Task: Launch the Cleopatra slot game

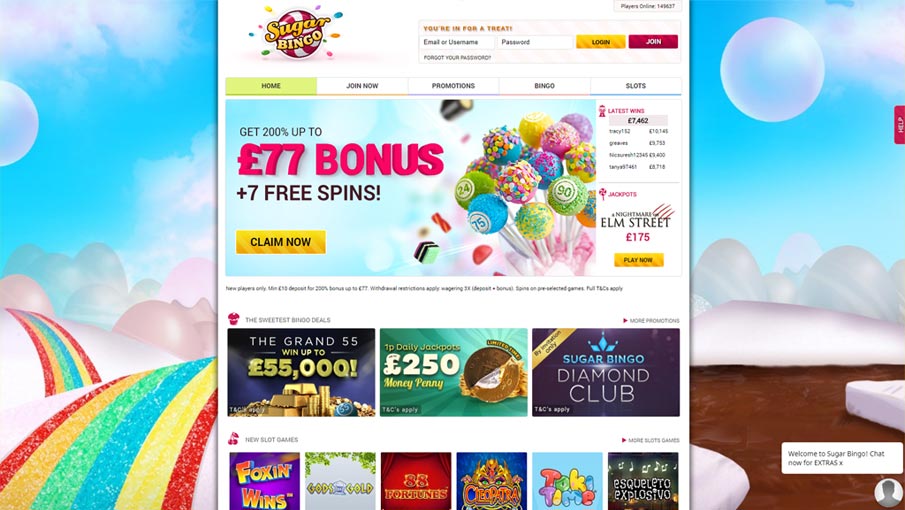Action: pyautogui.click(x=491, y=481)
